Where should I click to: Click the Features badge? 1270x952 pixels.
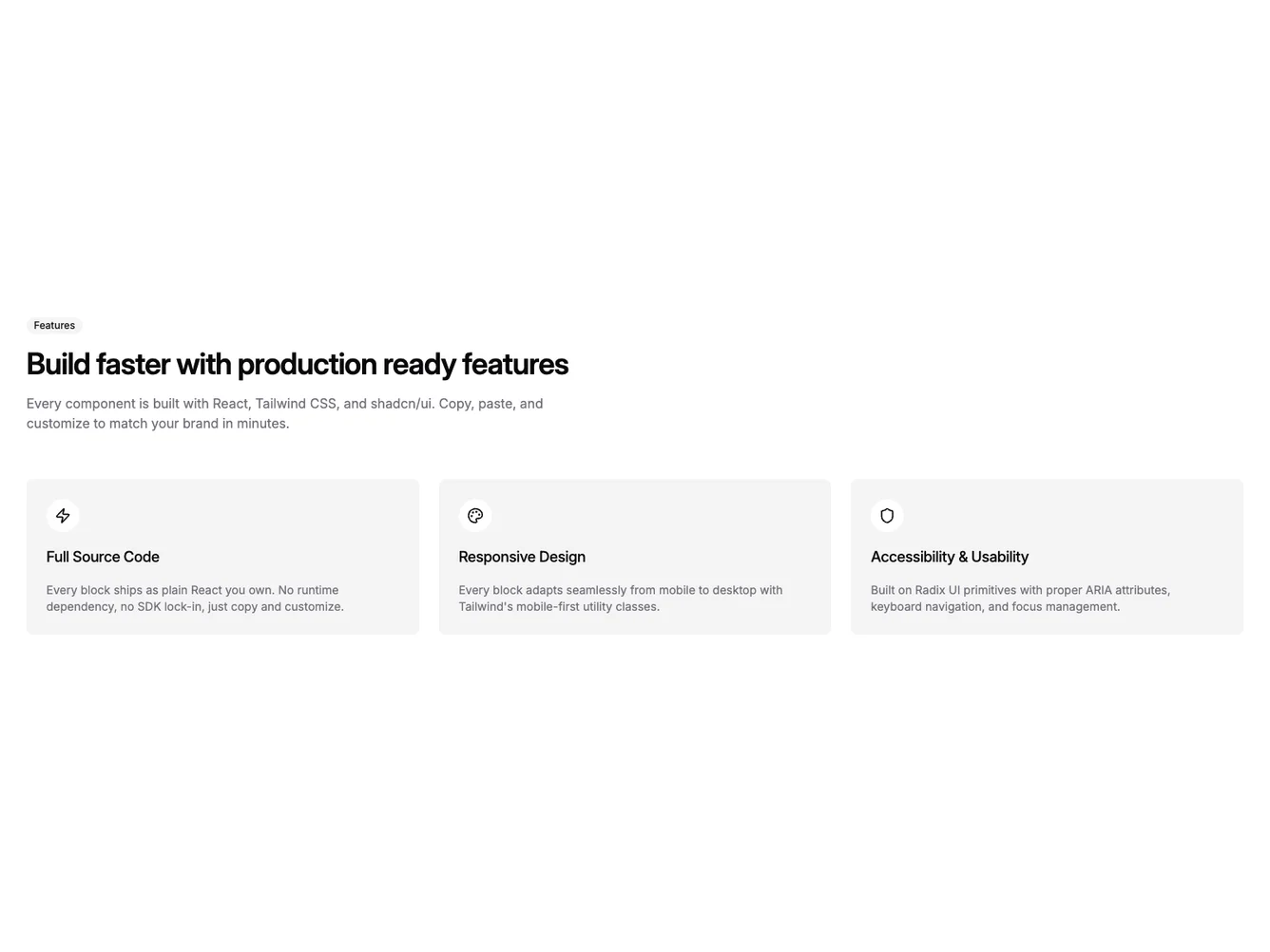pyautogui.click(x=54, y=326)
